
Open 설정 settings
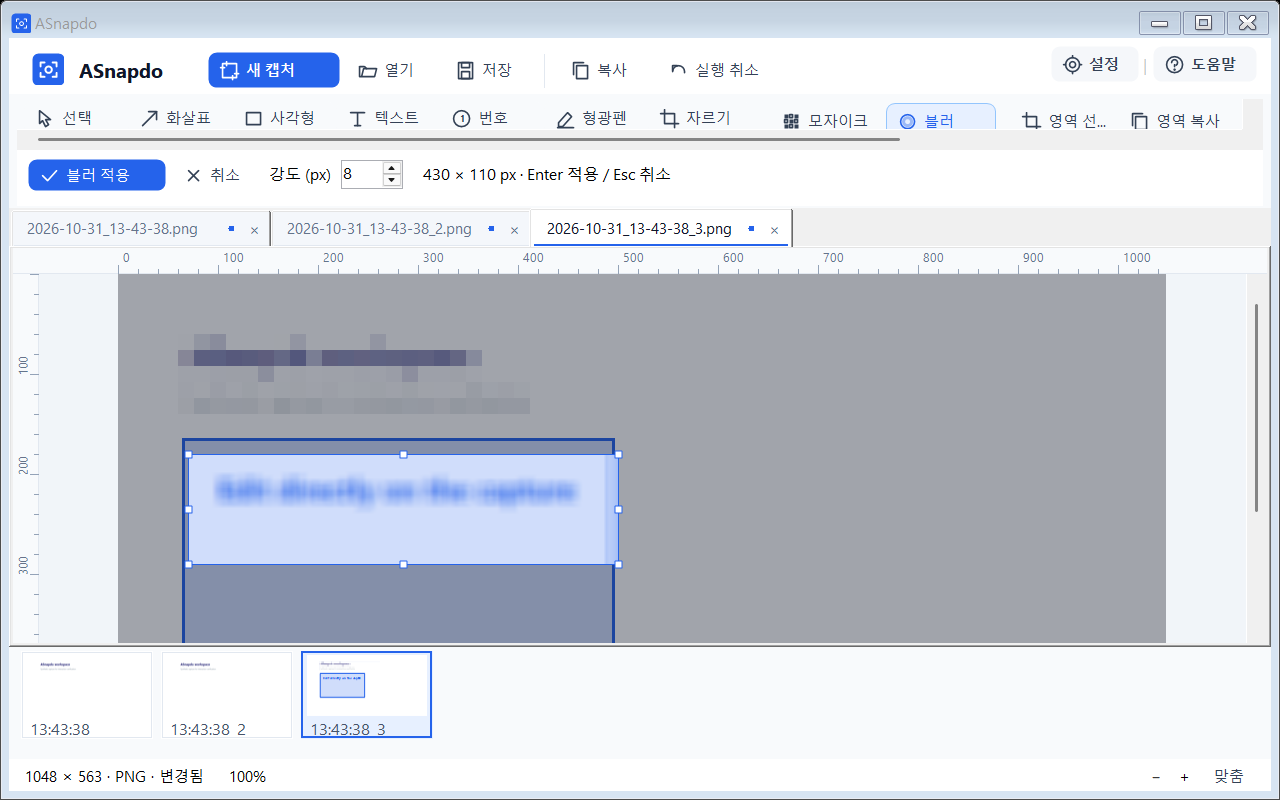coord(1094,65)
